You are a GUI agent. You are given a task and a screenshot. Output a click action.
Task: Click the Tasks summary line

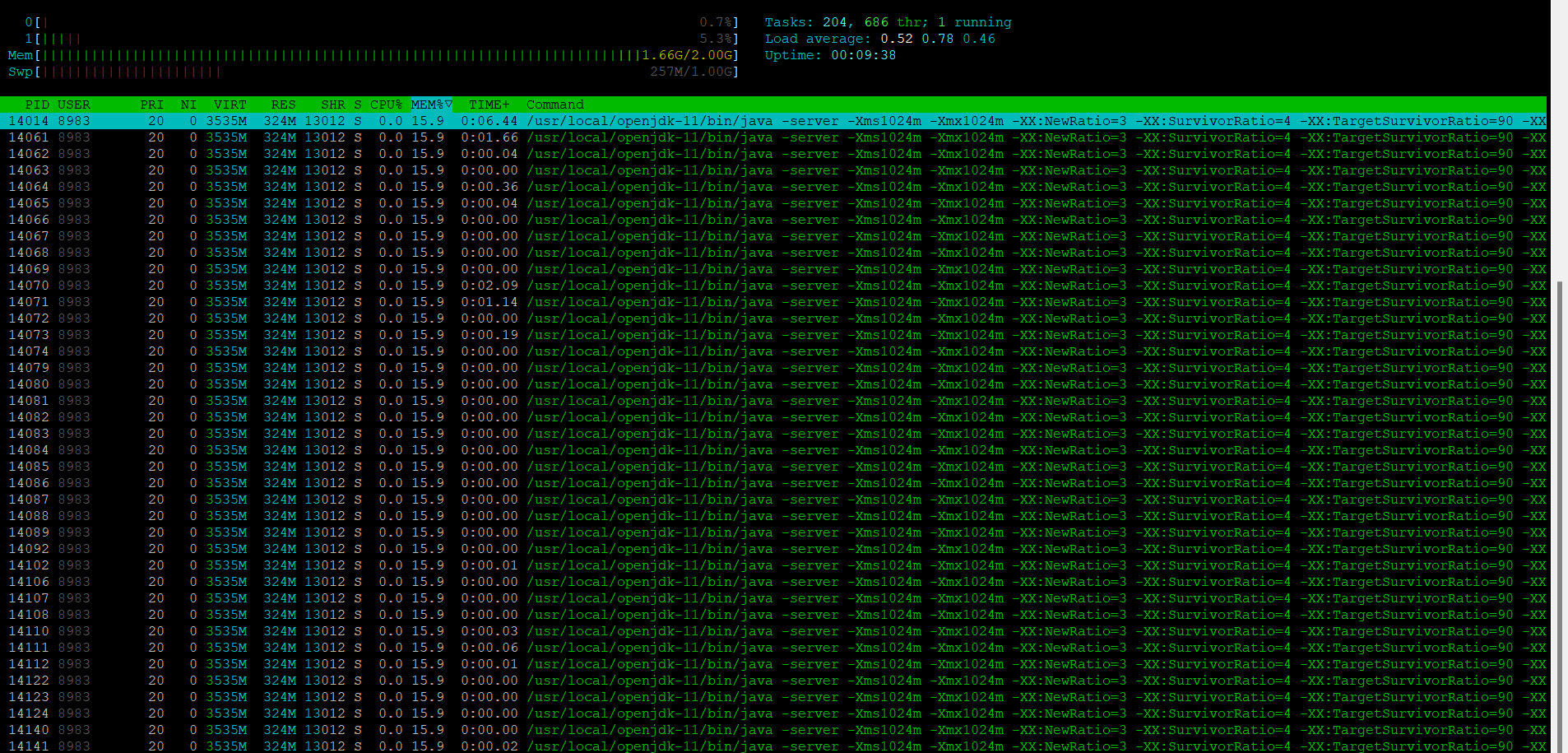click(888, 22)
